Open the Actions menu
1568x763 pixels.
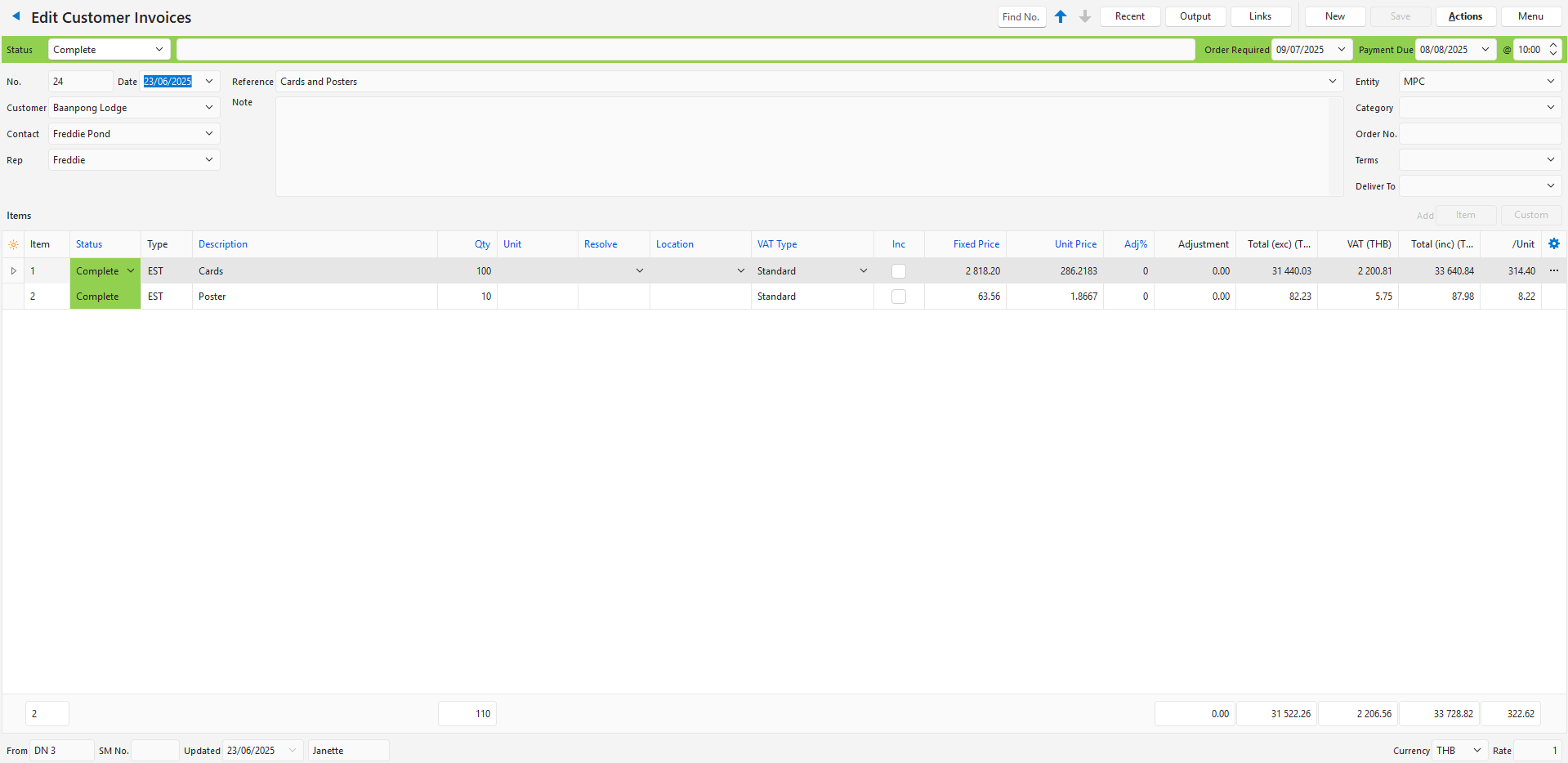[x=1464, y=16]
